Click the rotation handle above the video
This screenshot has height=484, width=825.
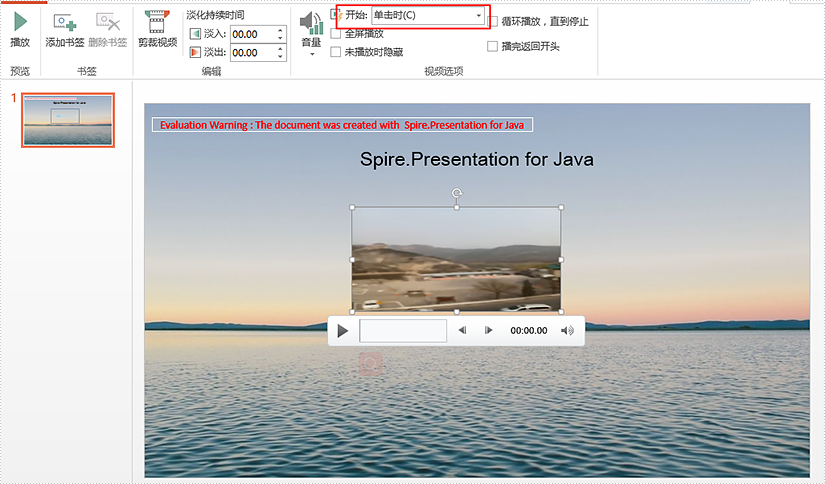(457, 193)
